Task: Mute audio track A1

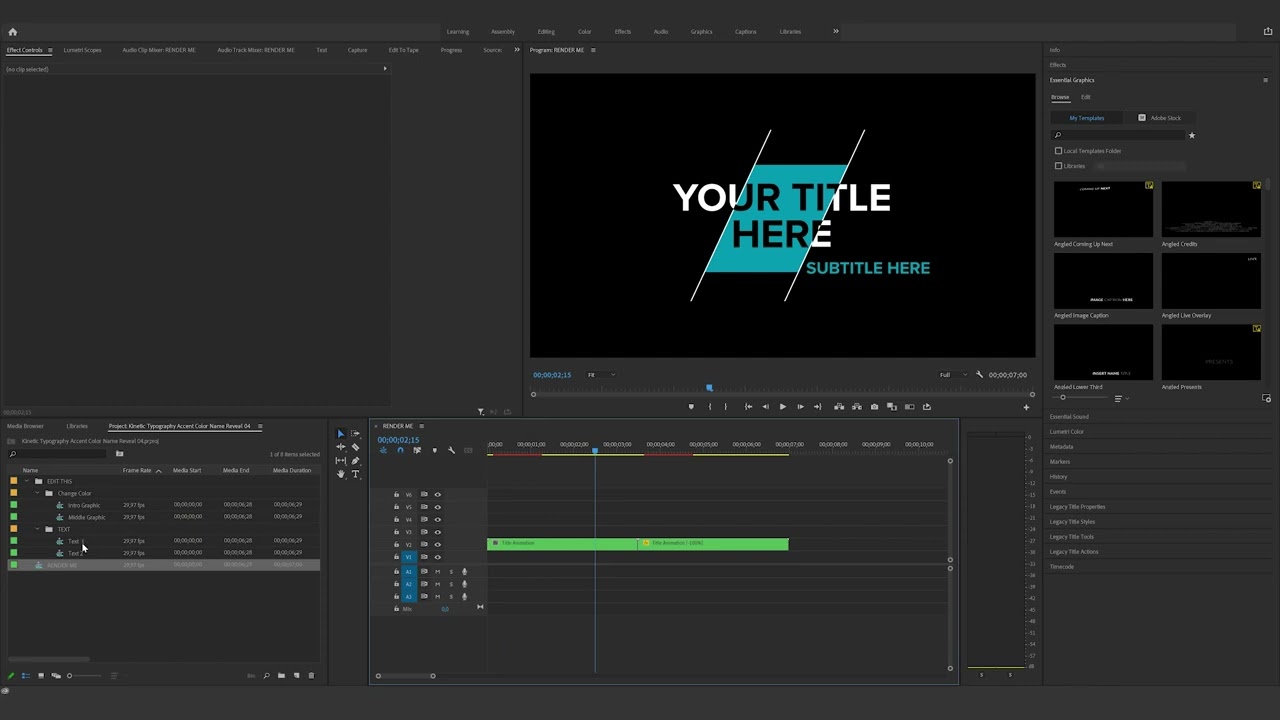Action: (437, 572)
